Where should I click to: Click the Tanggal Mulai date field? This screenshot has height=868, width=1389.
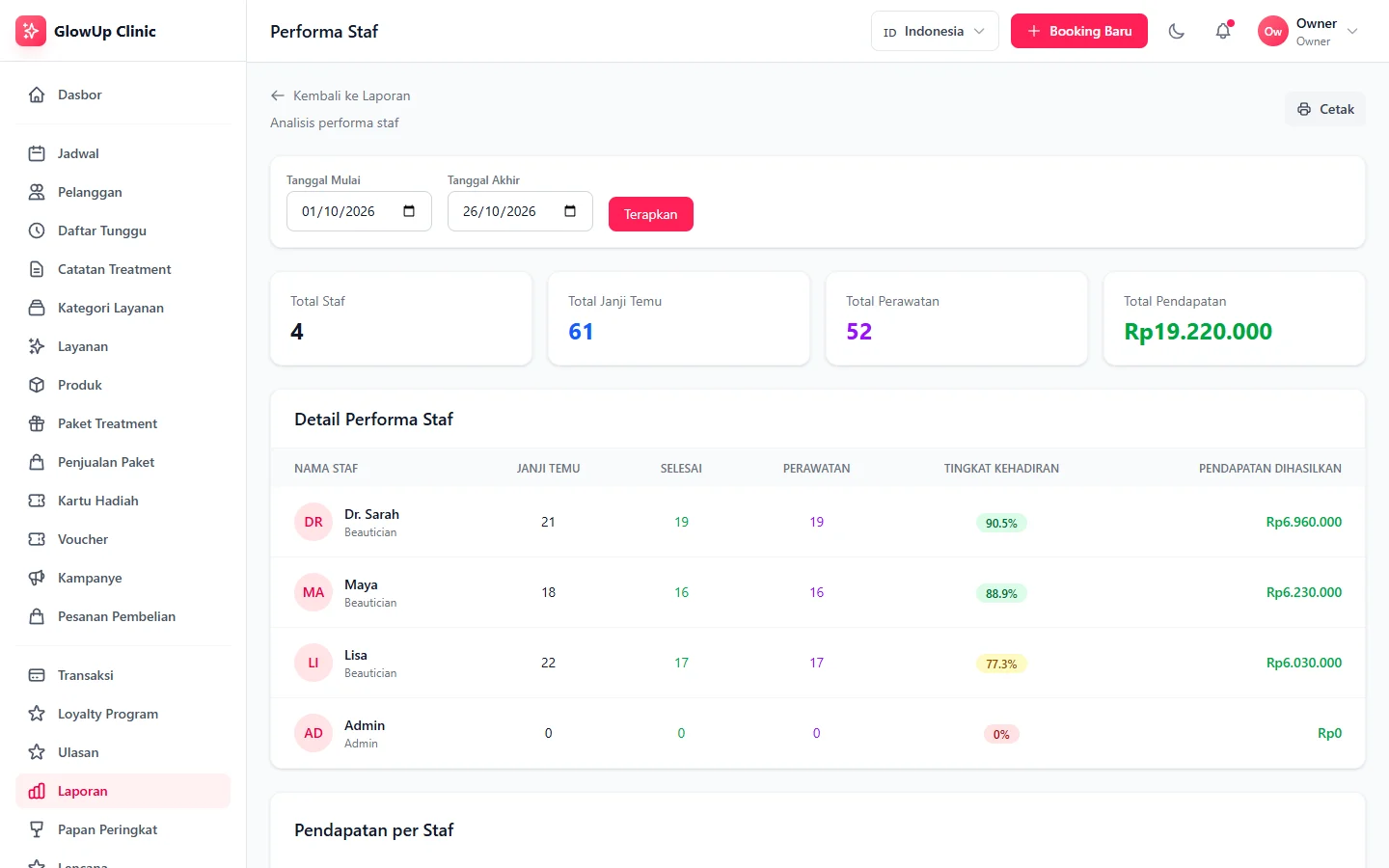359,211
